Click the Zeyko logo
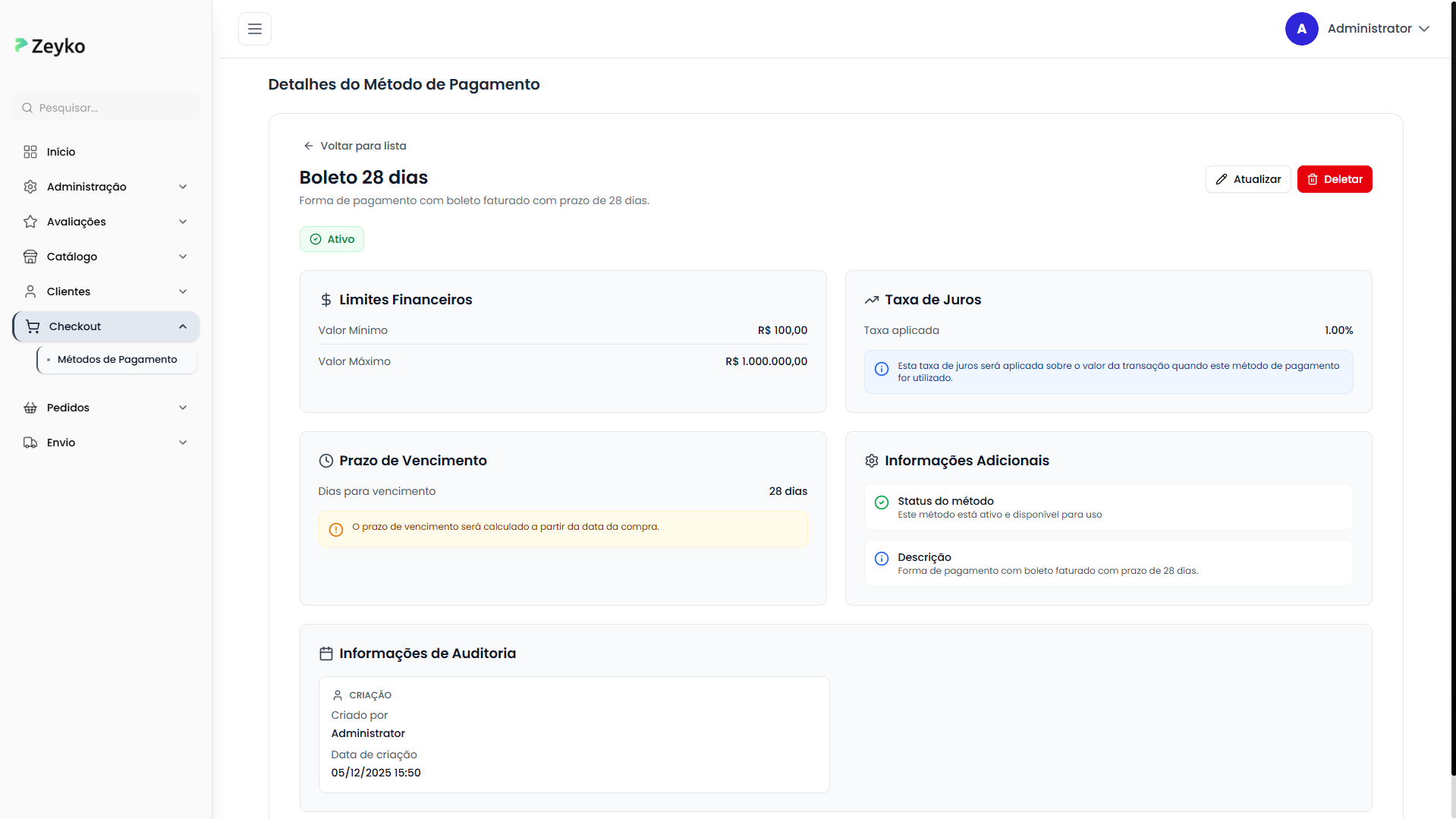Screen dimensions: 1456x819 (50, 46)
